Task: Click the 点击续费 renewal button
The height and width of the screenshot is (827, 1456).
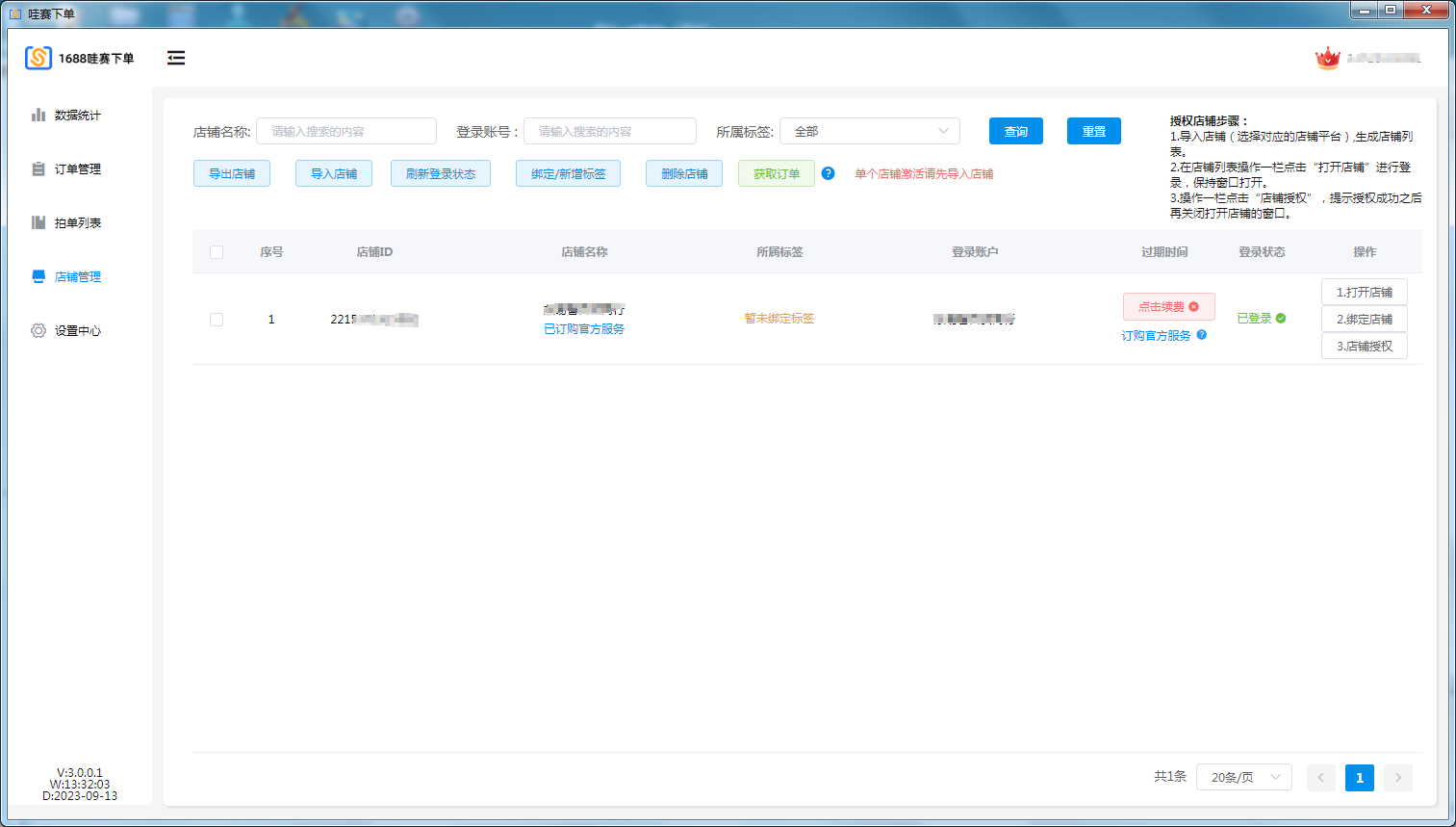Action: 1168,306
